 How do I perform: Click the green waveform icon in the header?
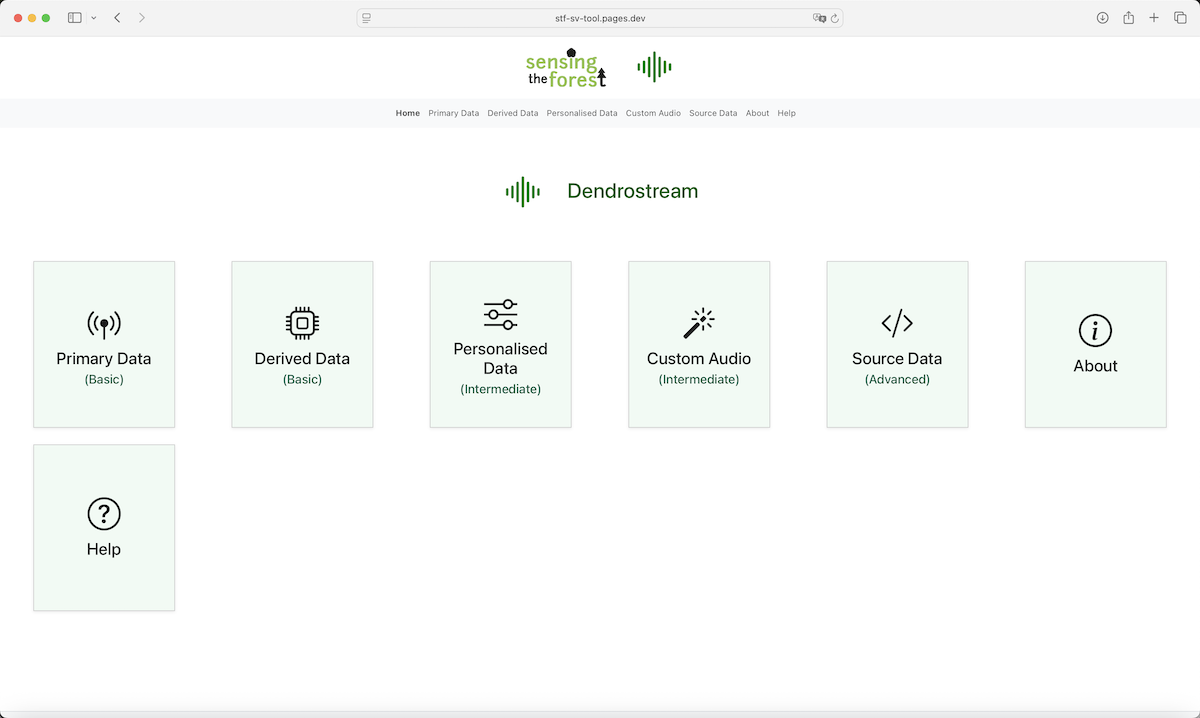(x=654, y=66)
